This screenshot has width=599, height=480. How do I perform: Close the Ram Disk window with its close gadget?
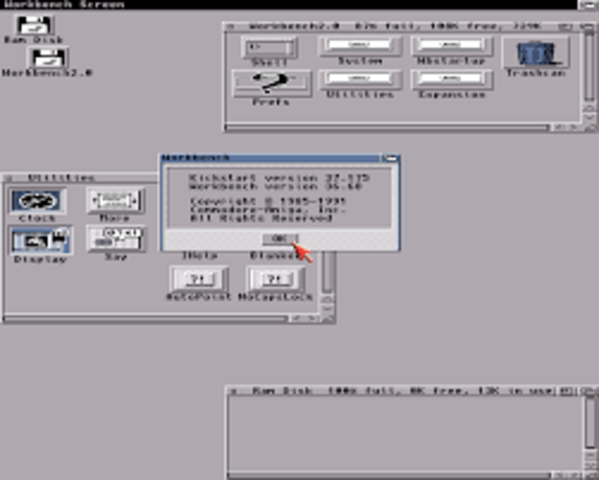(x=233, y=391)
